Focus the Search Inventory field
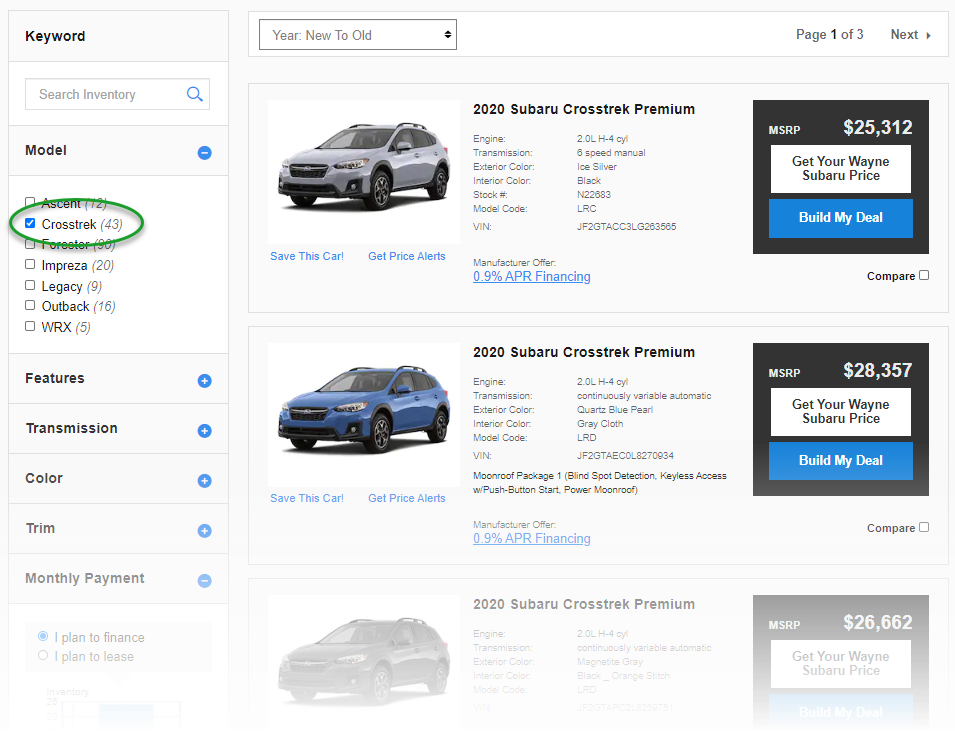This screenshot has width=955, height=732. click(x=118, y=94)
